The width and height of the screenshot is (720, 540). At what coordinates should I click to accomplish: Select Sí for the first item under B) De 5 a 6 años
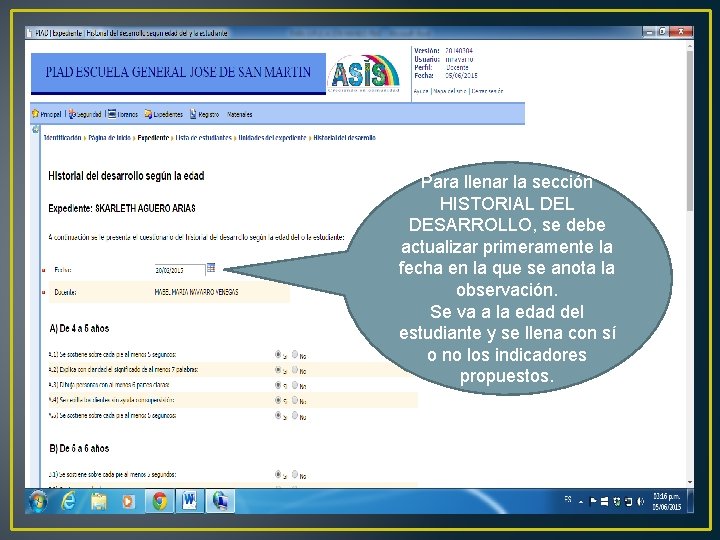tap(278, 474)
